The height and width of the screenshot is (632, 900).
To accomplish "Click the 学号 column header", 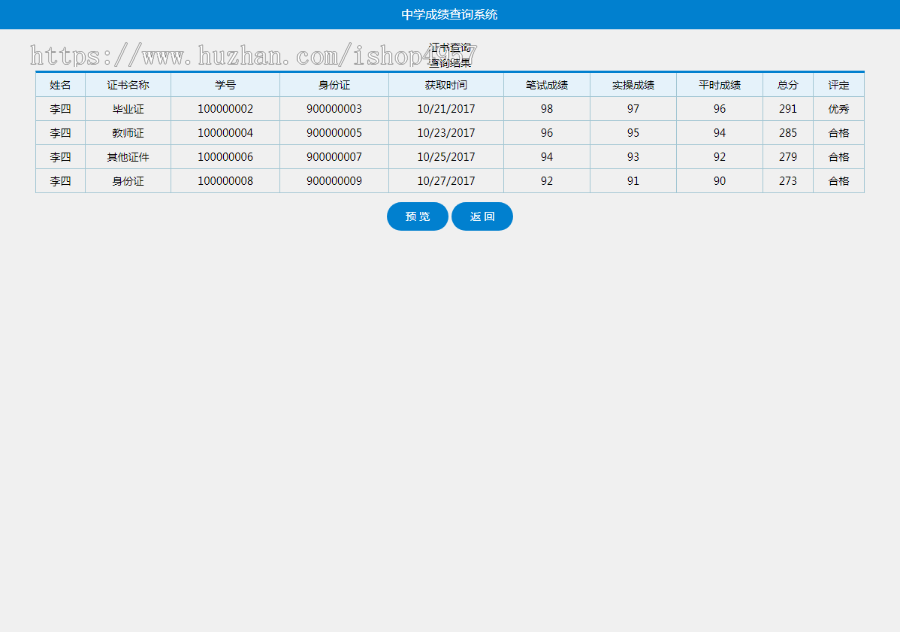I will (x=225, y=85).
